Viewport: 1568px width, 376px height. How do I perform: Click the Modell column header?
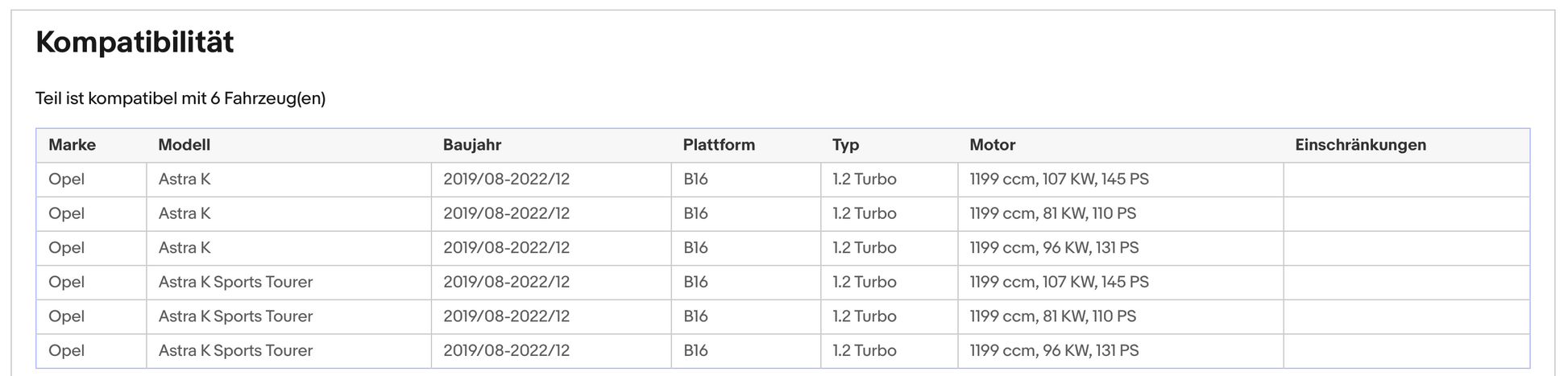coord(184,145)
